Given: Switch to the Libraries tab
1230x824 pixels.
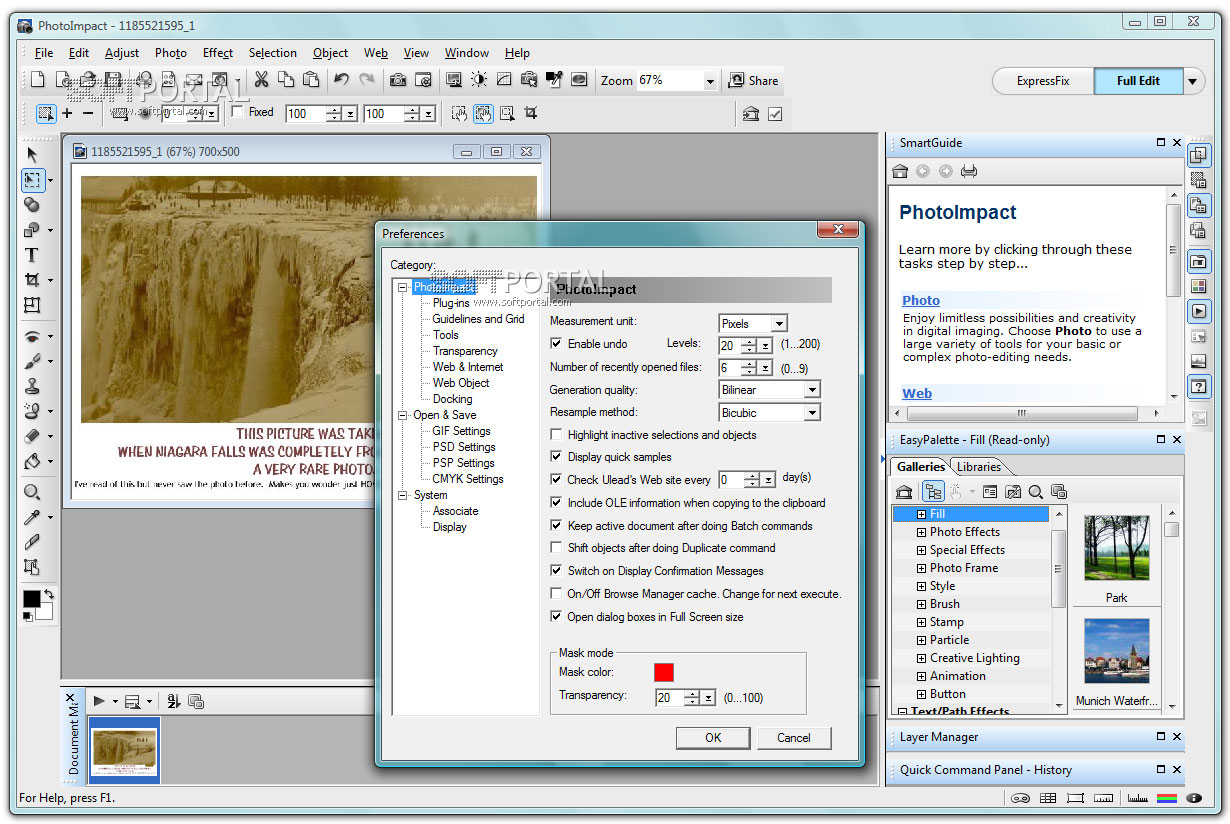Looking at the screenshot, I should [978, 467].
